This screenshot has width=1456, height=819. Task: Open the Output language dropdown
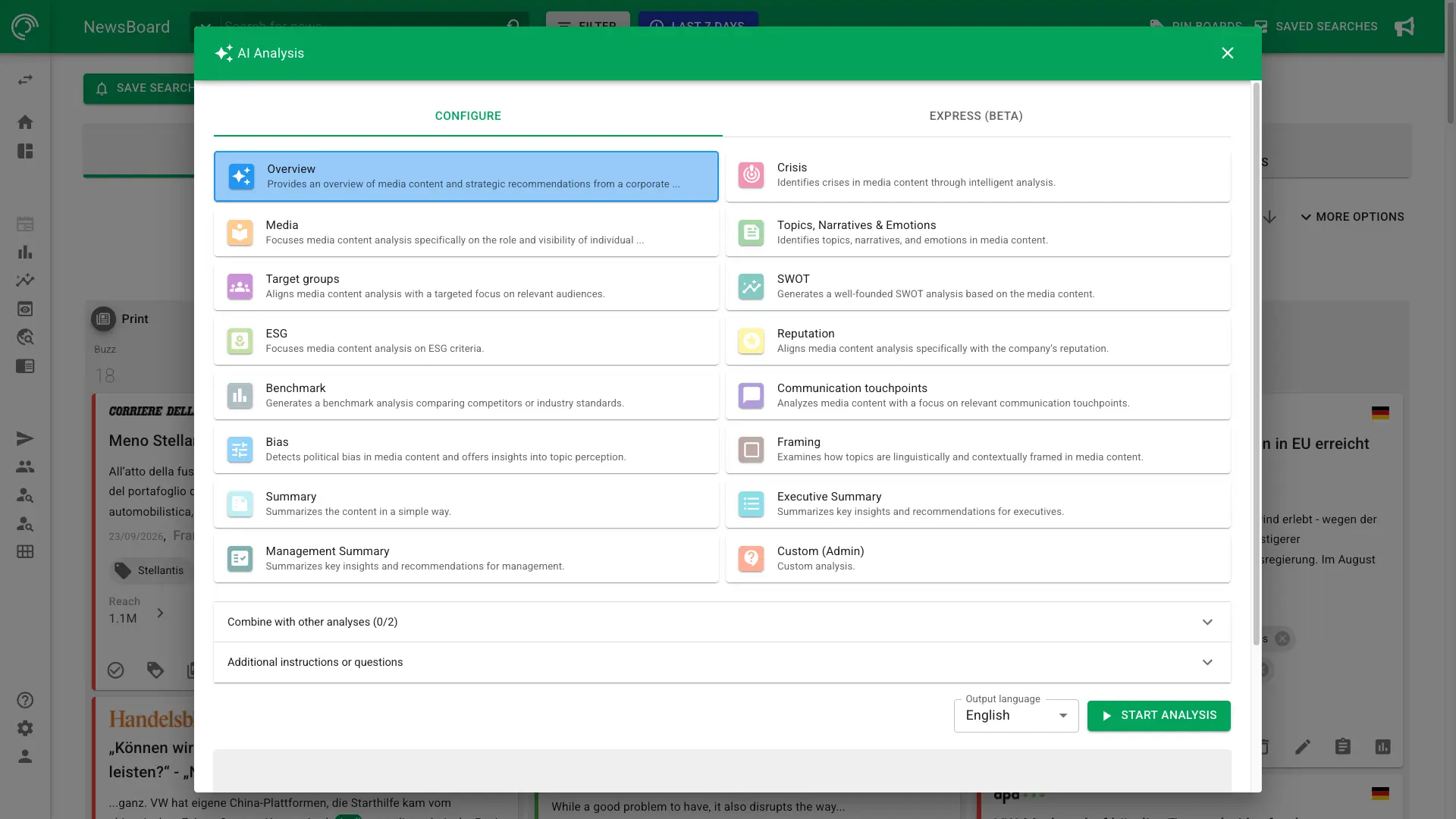[1016, 716]
